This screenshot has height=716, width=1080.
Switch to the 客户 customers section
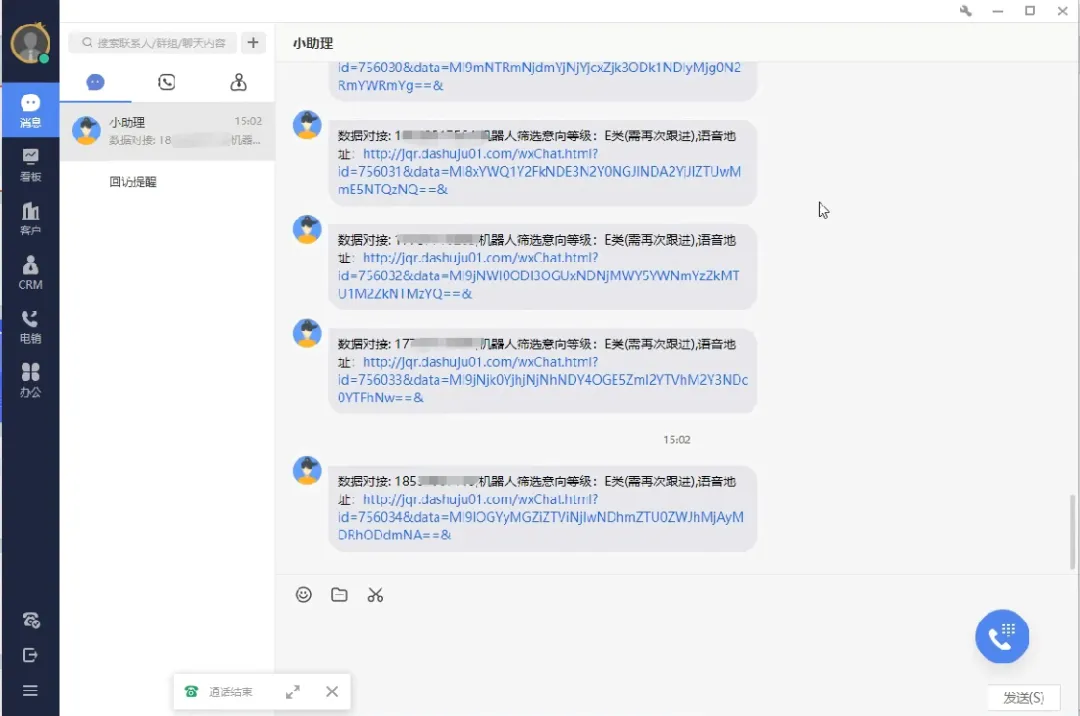point(30,218)
